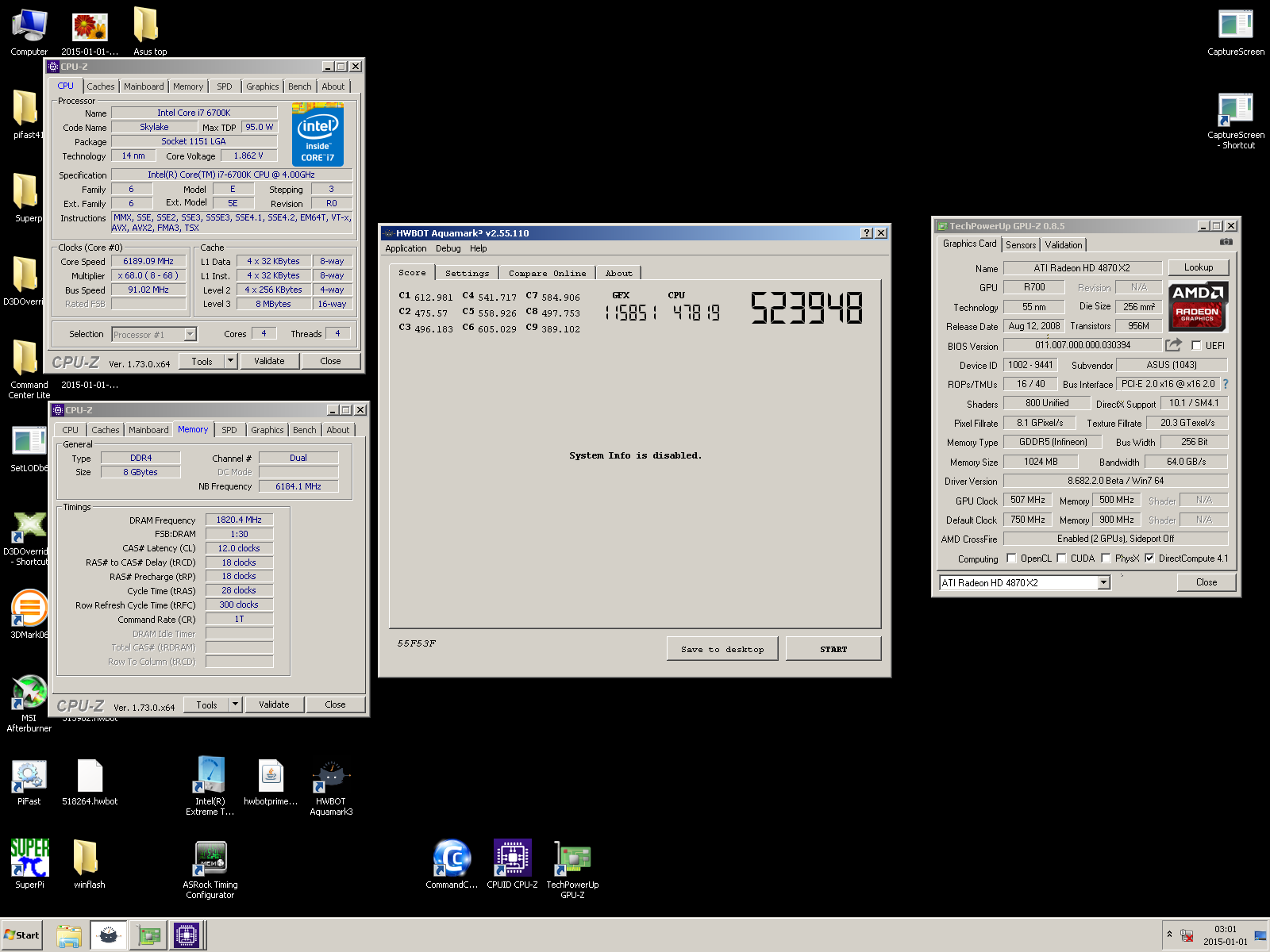Click the GPU-Z BIOS save/share icon
The image size is (1270, 952).
pyautogui.click(x=1173, y=345)
